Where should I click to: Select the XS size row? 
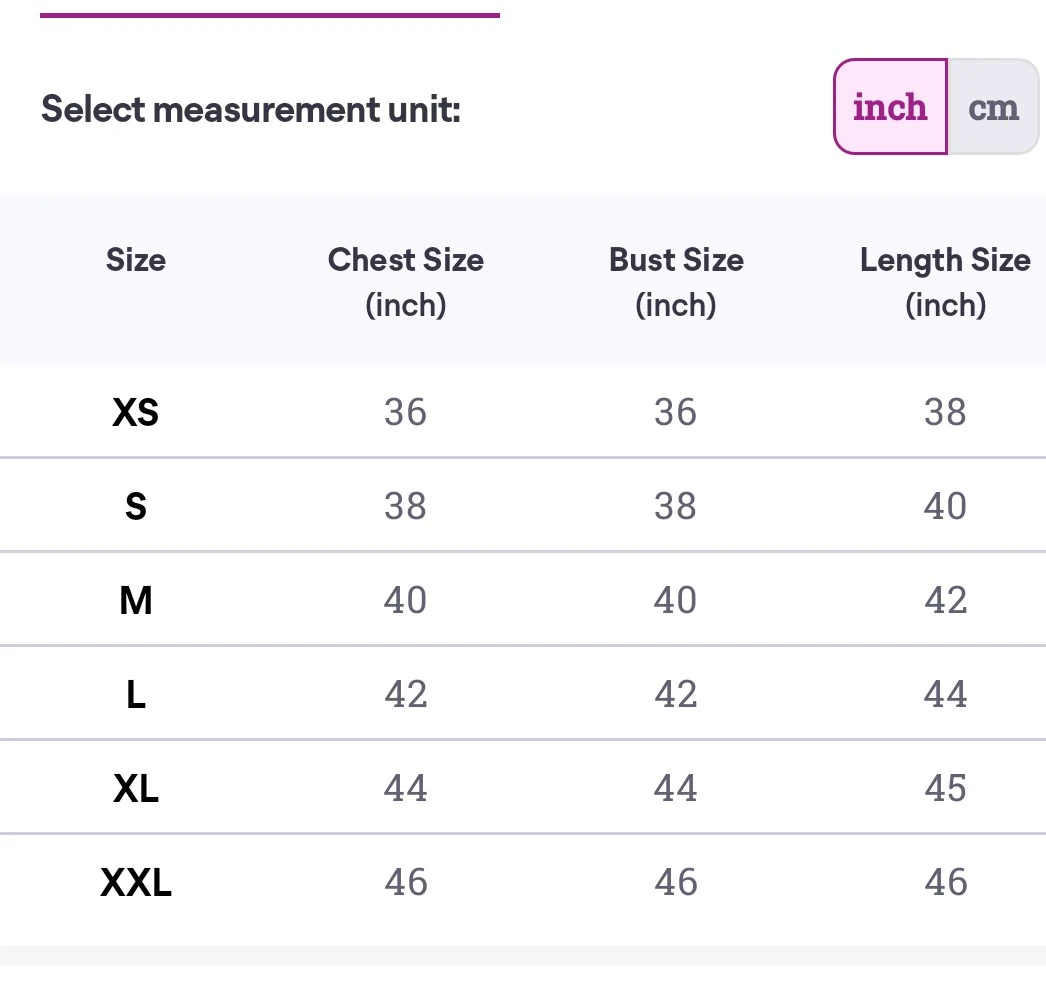tap(135, 411)
